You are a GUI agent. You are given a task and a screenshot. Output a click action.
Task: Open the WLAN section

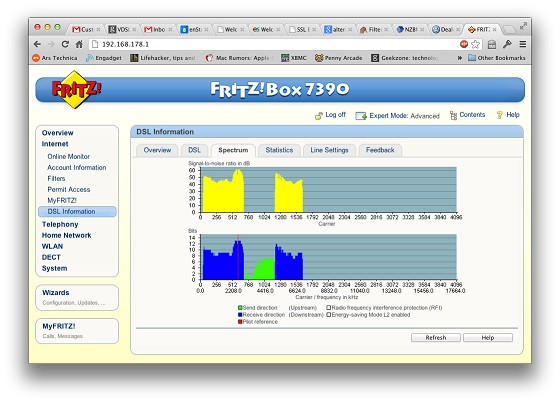(52, 247)
